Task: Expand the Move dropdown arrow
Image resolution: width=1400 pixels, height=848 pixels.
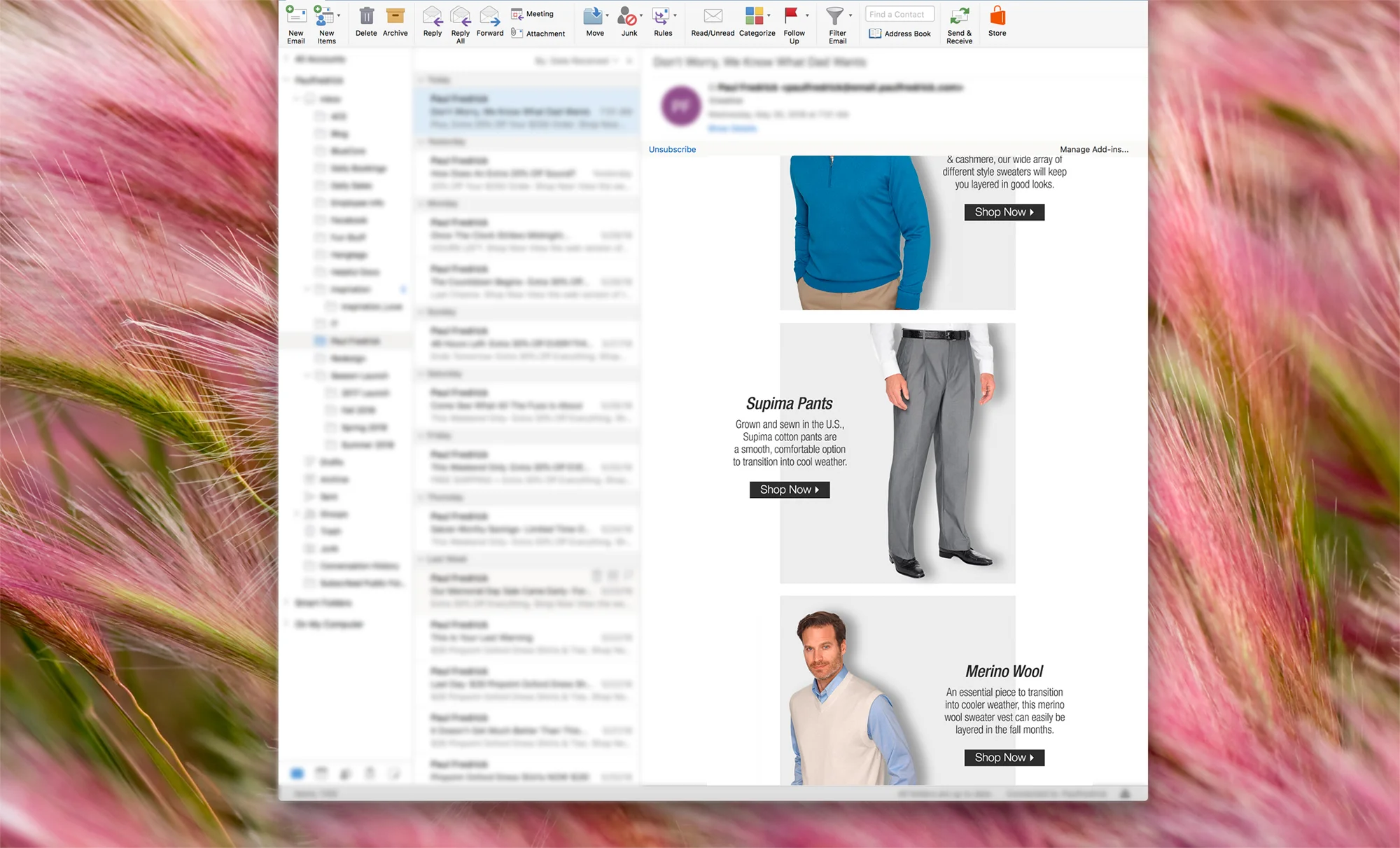Action: (607, 15)
